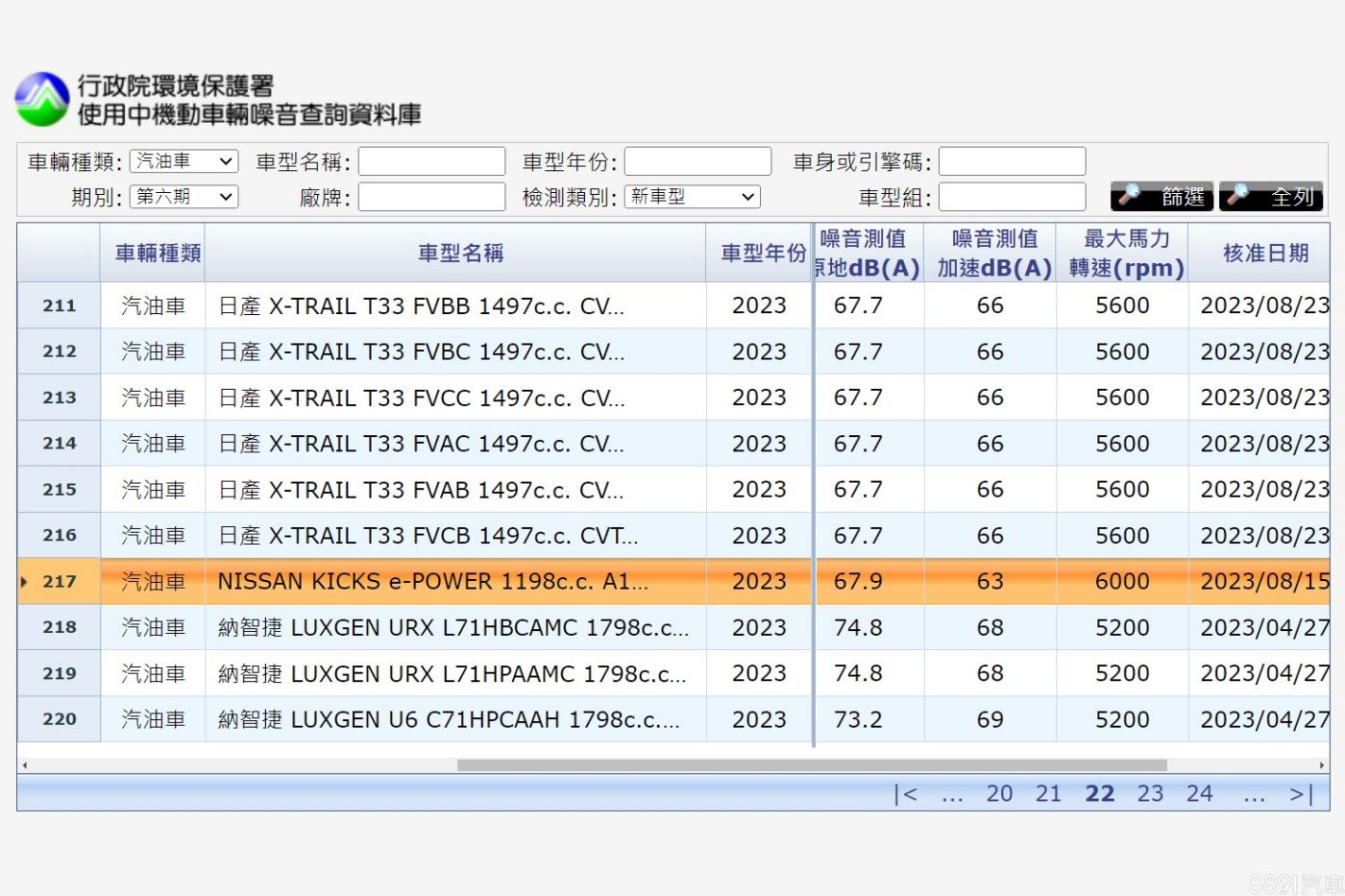Click the 篩選 filter button
The width and height of the screenshot is (1345, 896).
tap(1162, 196)
